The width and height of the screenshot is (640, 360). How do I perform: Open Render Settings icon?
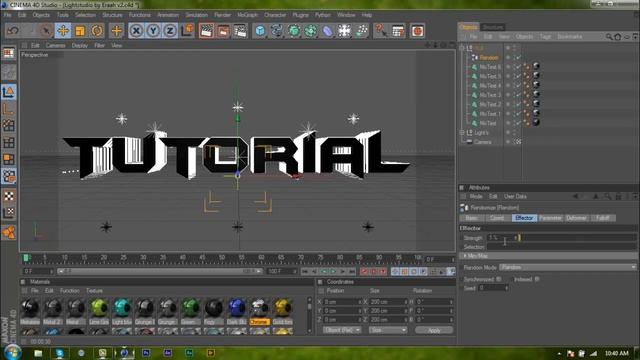(240, 31)
